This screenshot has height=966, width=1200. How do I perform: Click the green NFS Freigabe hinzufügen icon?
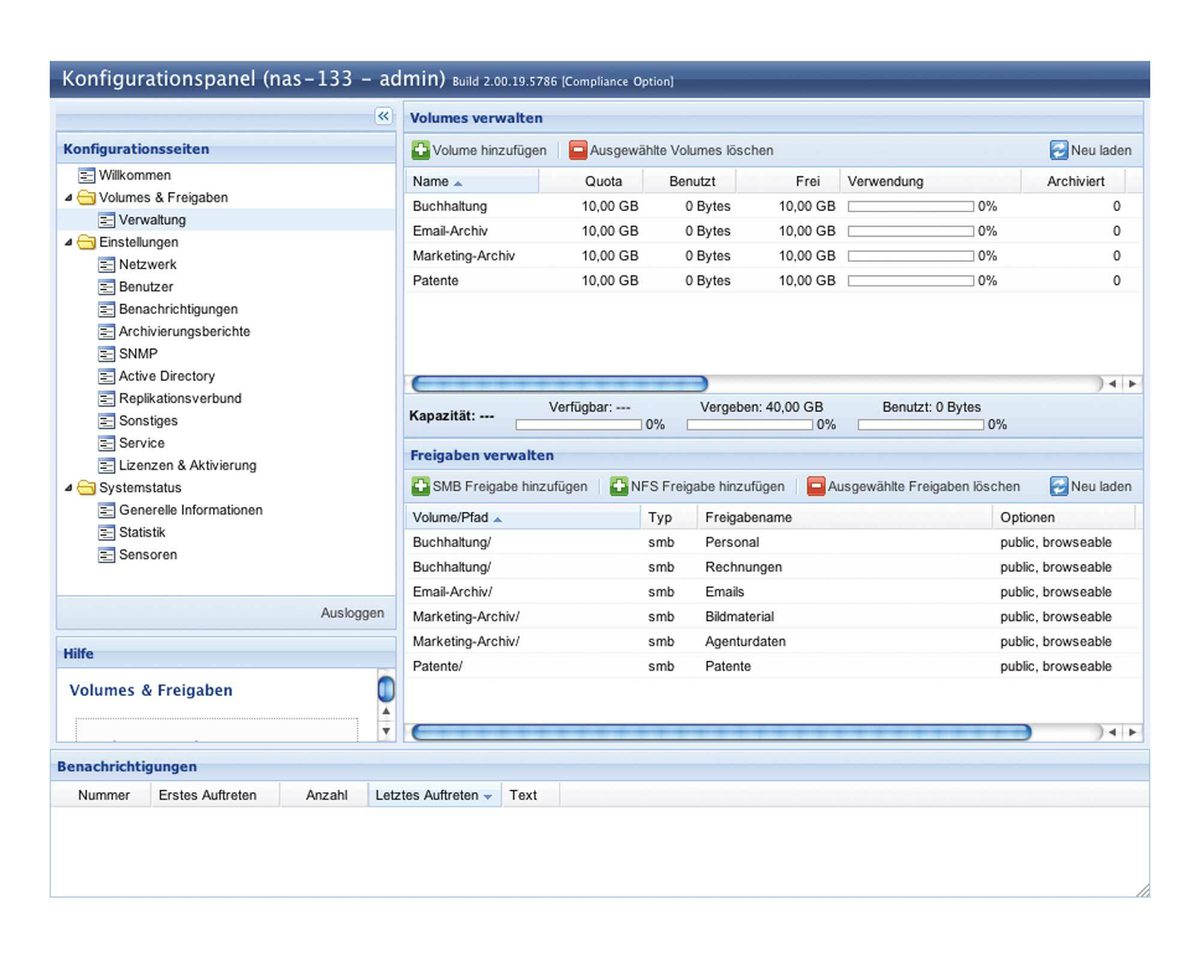tap(619, 487)
